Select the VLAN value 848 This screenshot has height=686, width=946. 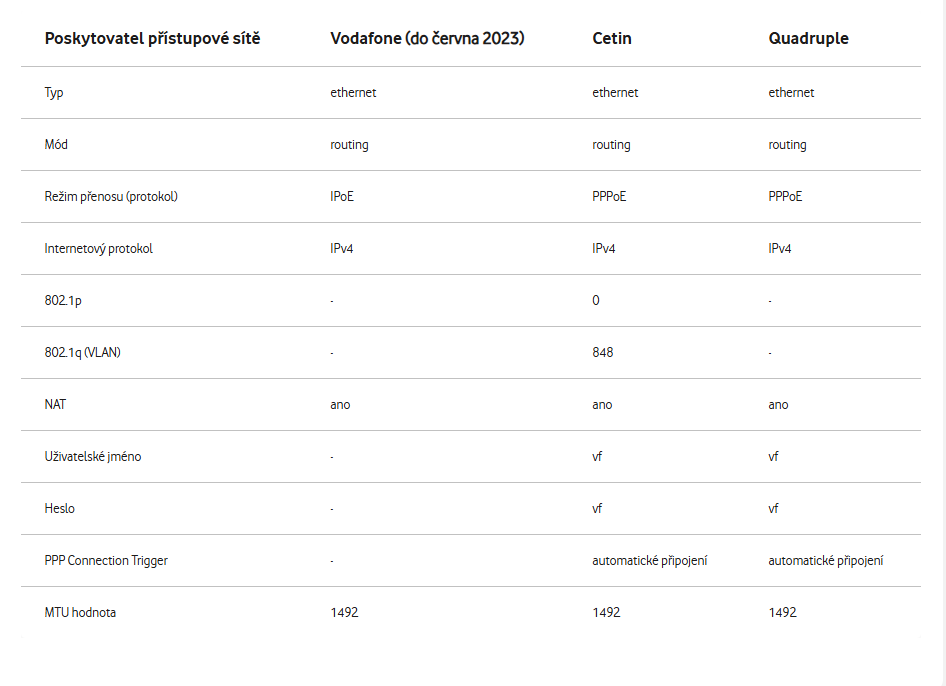[x=603, y=353]
